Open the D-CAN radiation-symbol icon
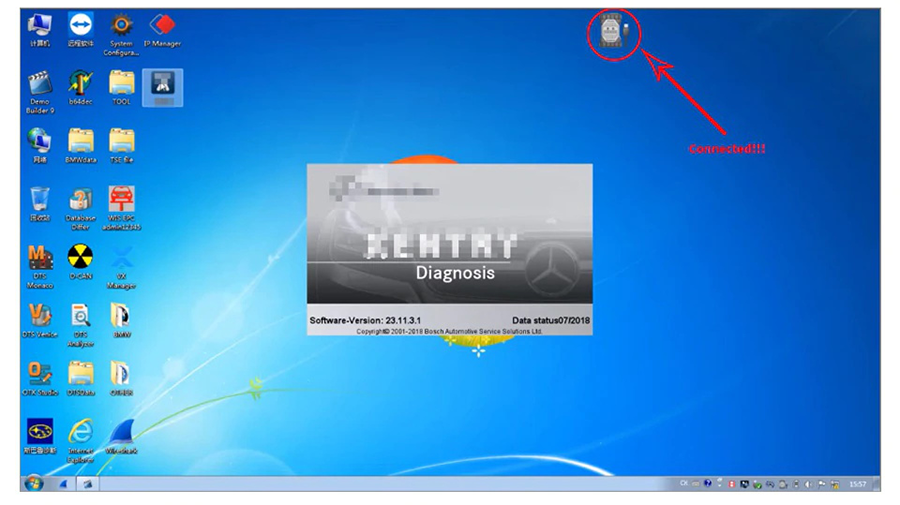Screen dimensions: 900x505 click(80, 262)
